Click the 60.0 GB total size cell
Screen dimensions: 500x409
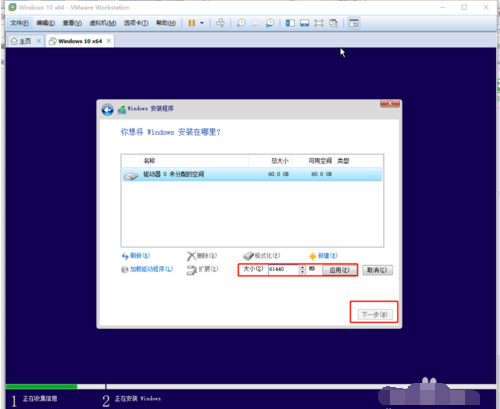point(278,174)
